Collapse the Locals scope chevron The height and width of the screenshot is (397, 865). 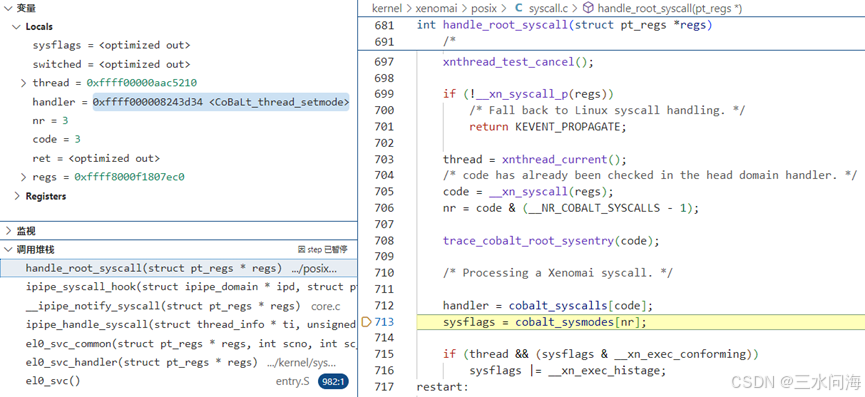(x=17, y=26)
